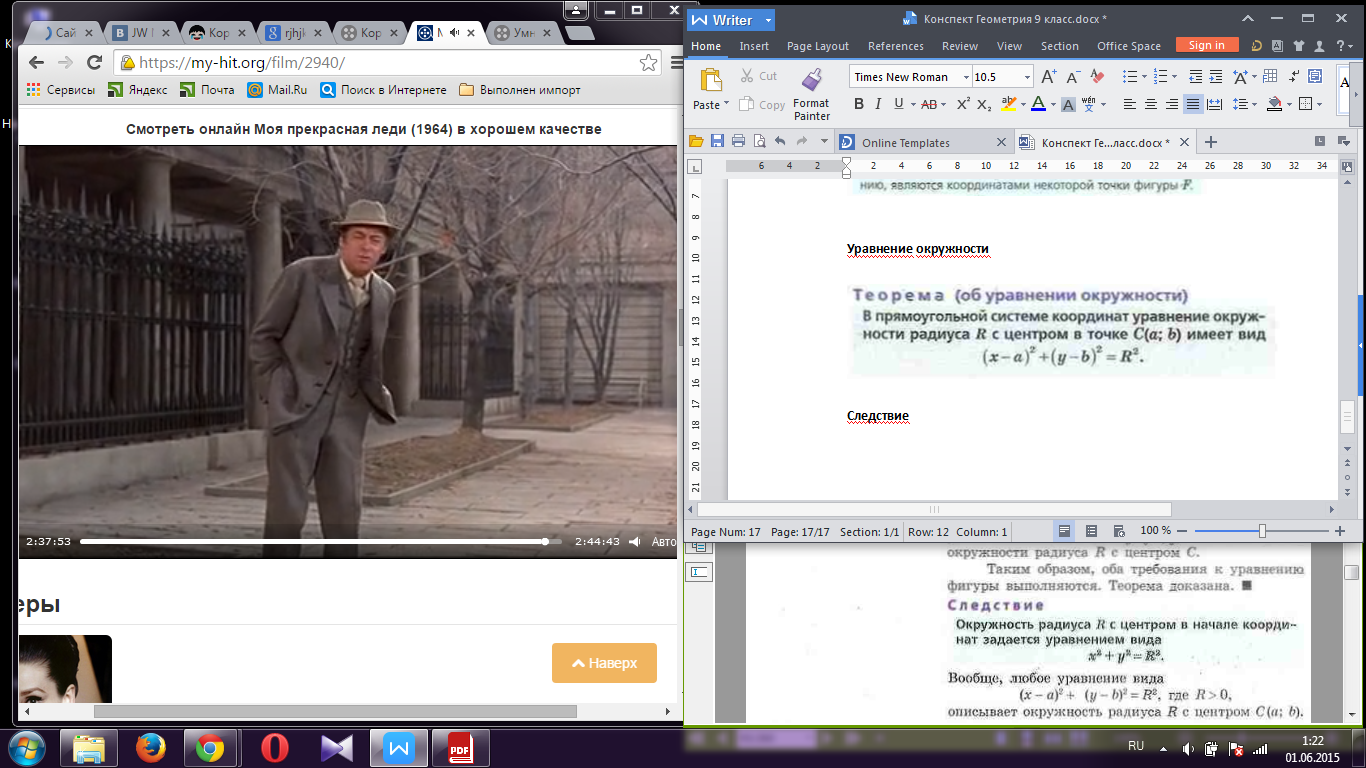Switch to the Review tab
The height and width of the screenshot is (768, 1366).
[x=960, y=46]
